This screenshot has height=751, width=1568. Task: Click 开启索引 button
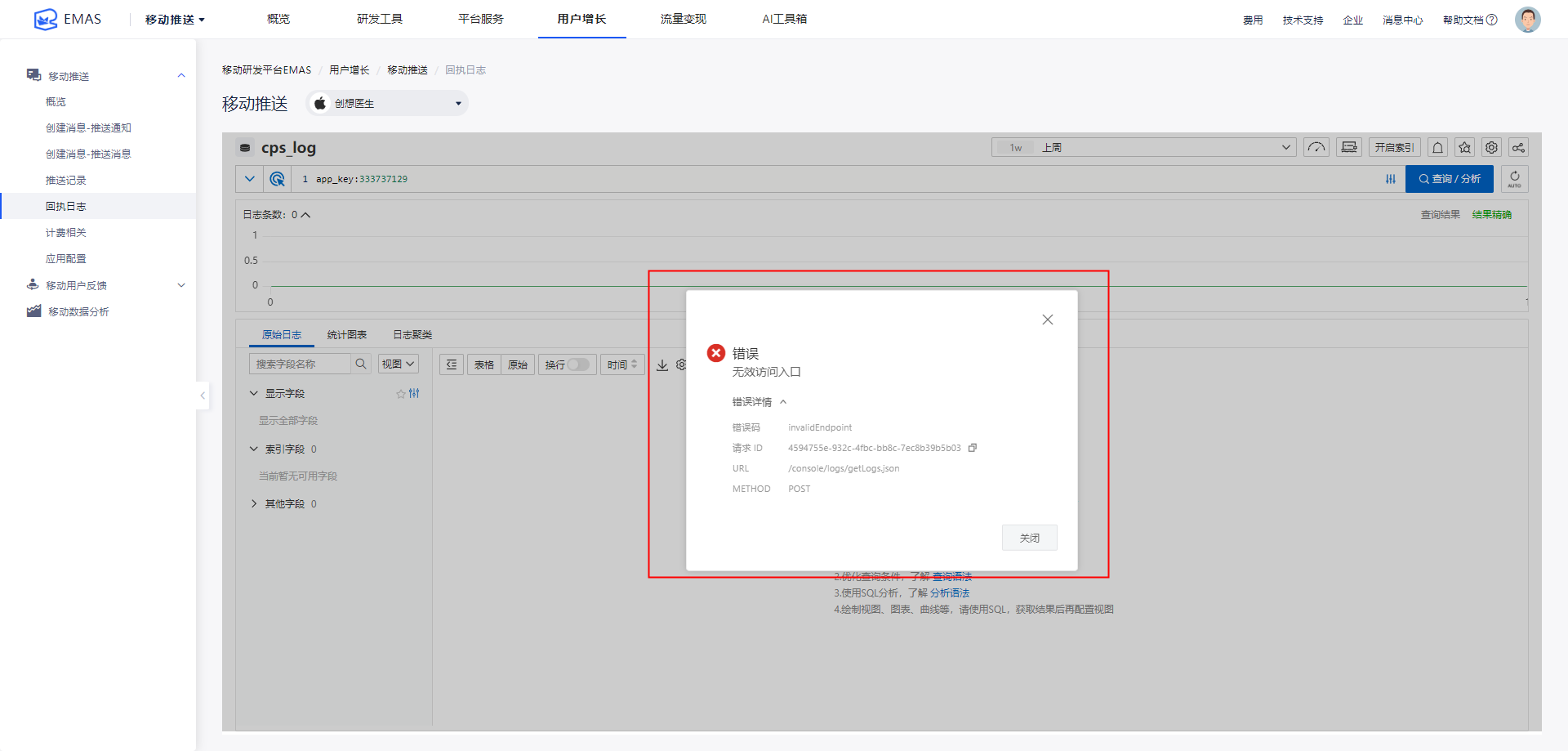(x=1395, y=147)
